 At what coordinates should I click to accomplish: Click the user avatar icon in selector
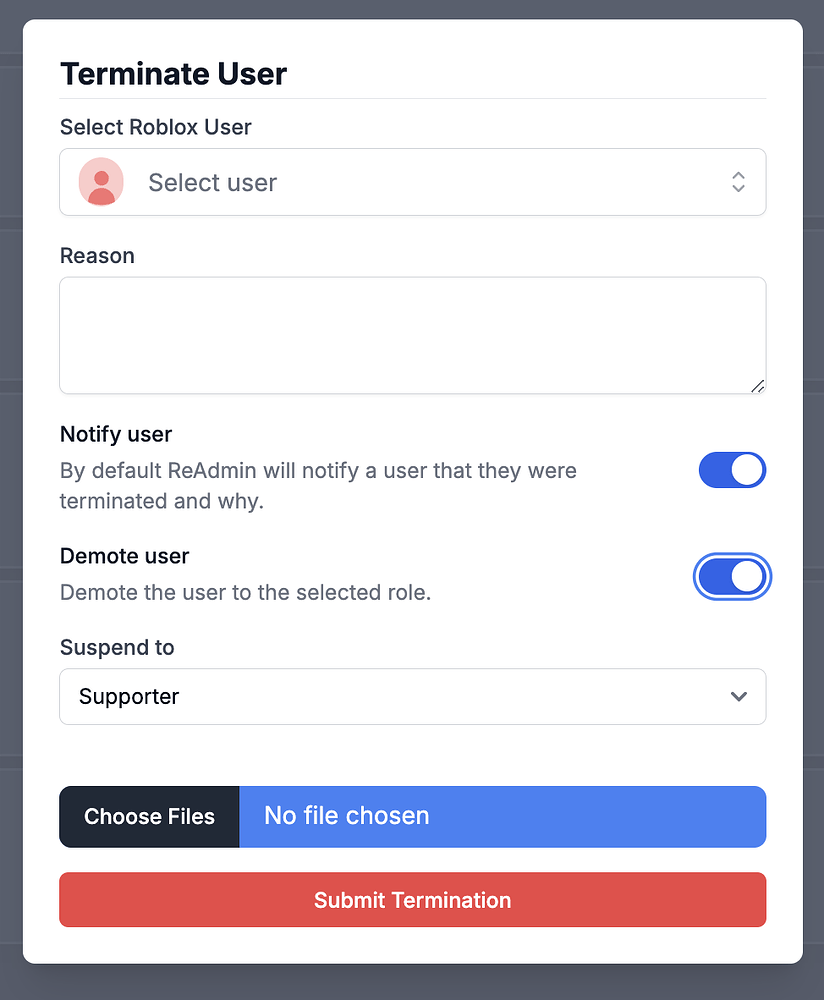click(101, 182)
